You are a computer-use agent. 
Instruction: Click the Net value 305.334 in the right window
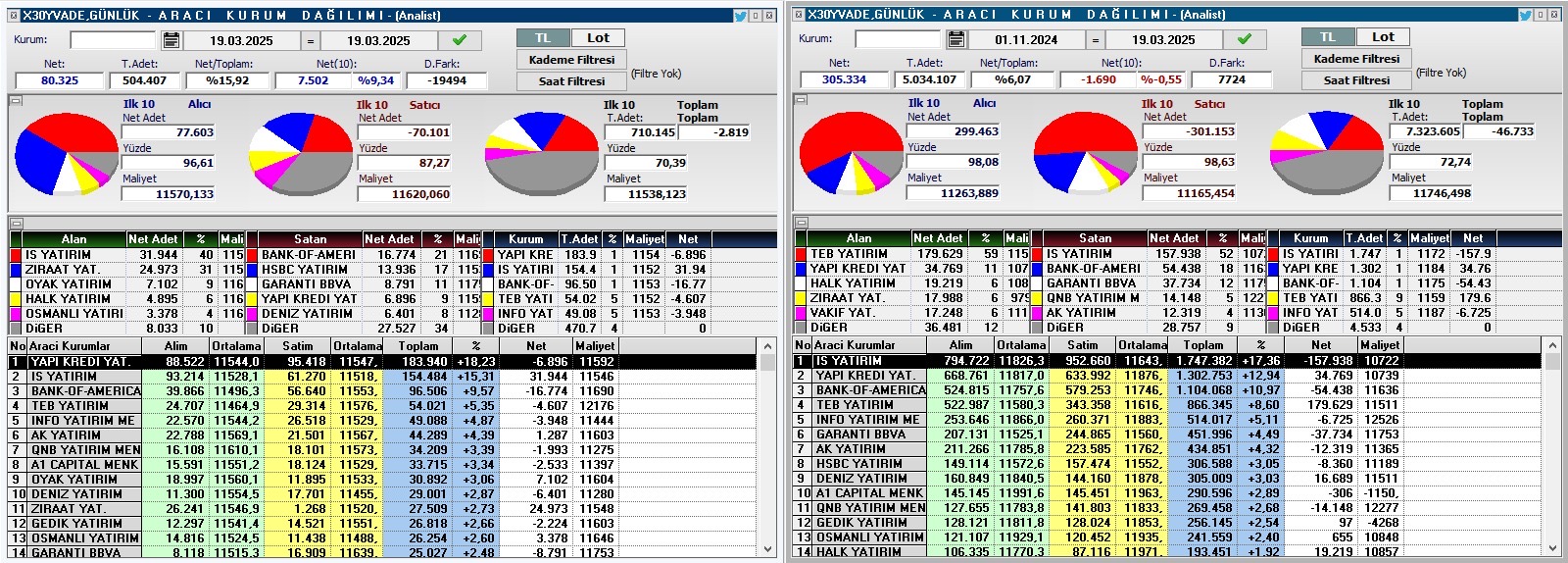844,79
